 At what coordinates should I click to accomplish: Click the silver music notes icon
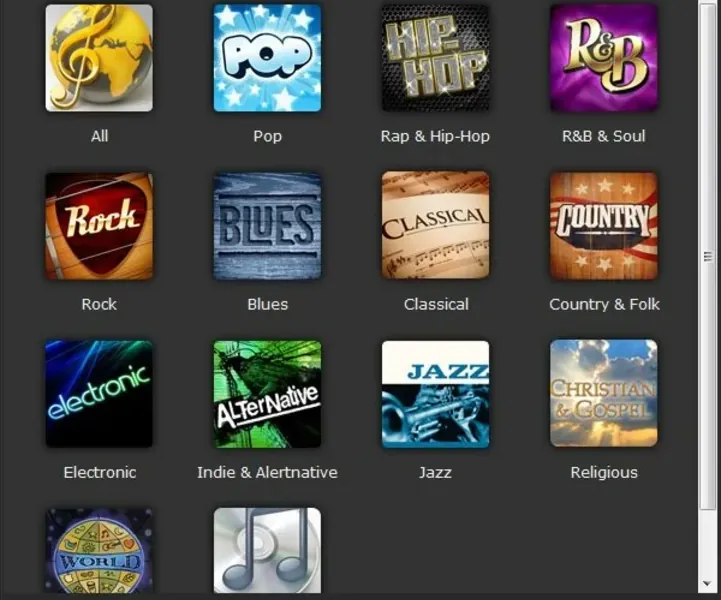pos(267,550)
